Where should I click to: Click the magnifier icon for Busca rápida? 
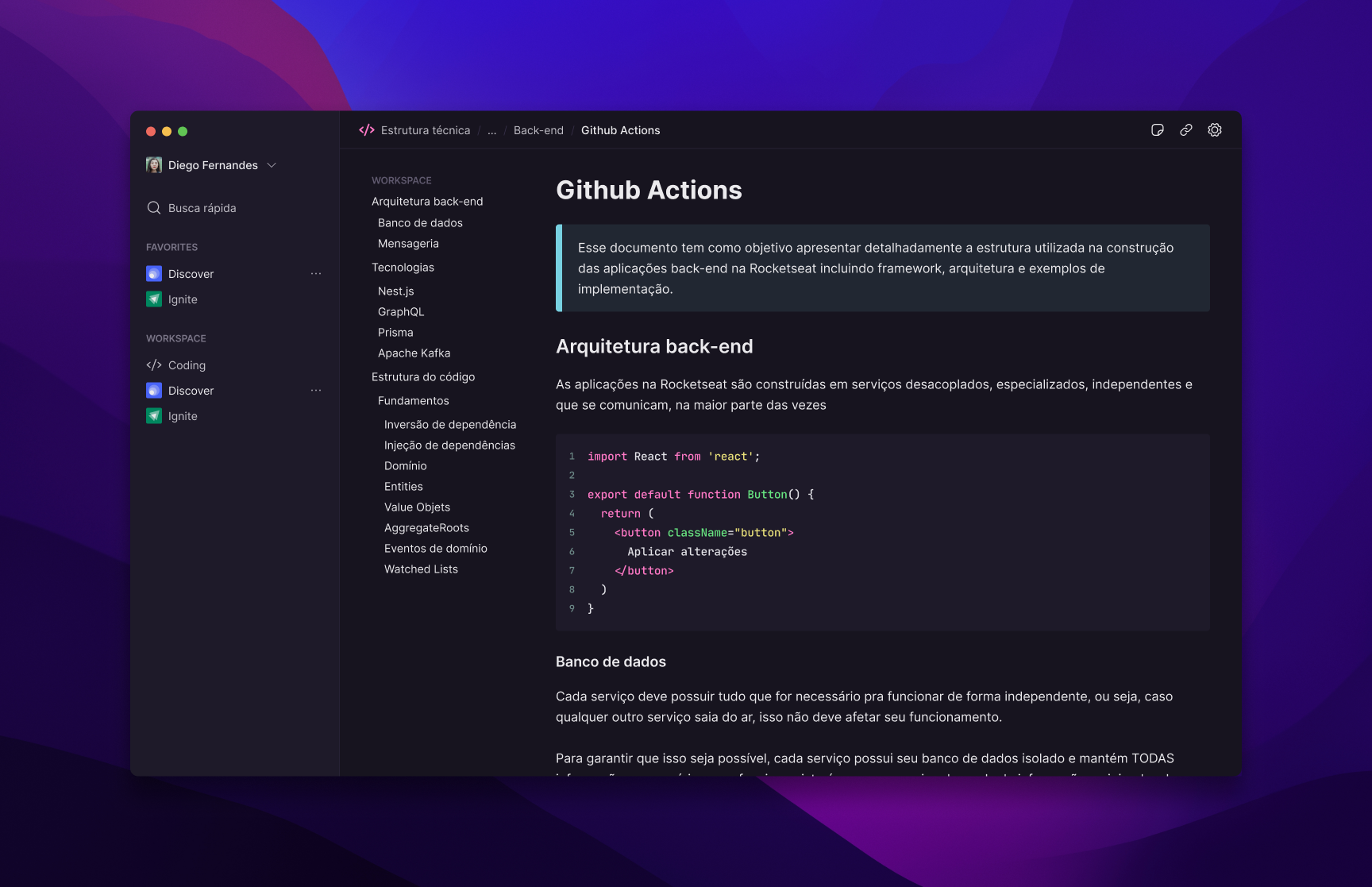pyautogui.click(x=154, y=208)
